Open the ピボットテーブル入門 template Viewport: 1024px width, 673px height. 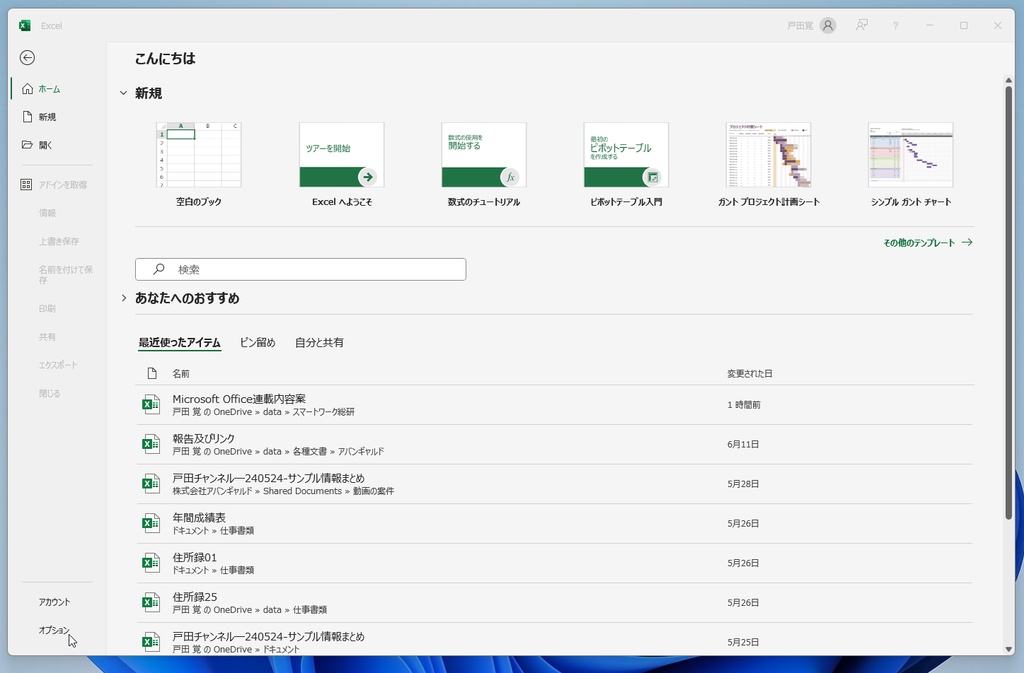626,164
